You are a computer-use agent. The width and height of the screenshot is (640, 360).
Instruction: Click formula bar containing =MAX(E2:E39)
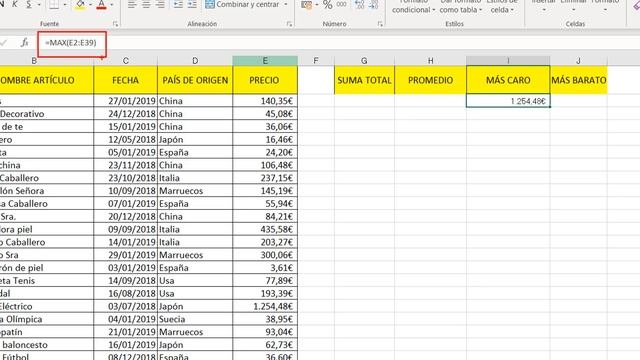[x=339, y=43]
